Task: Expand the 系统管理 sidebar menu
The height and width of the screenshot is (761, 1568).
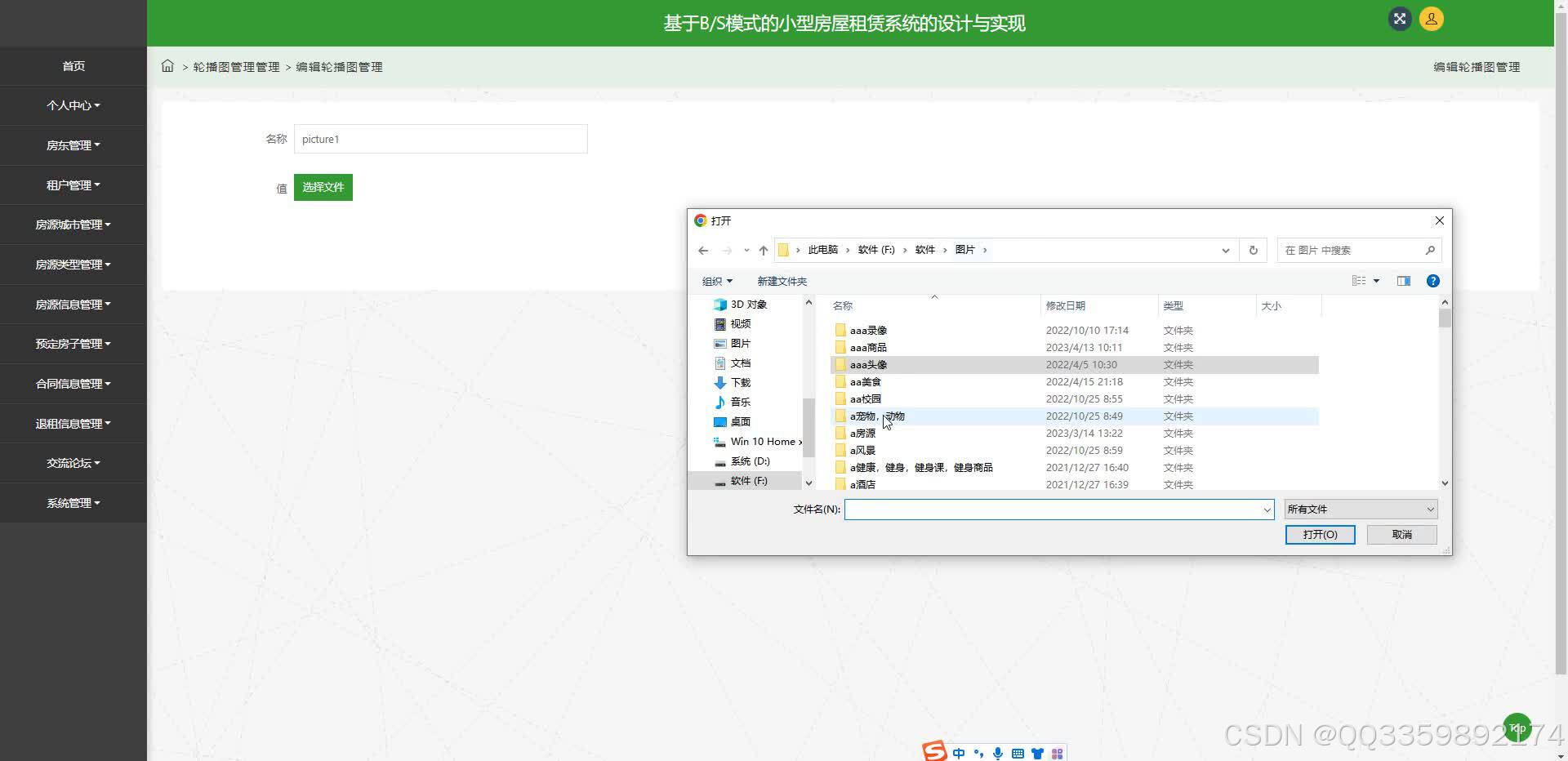Action: pyautogui.click(x=73, y=503)
